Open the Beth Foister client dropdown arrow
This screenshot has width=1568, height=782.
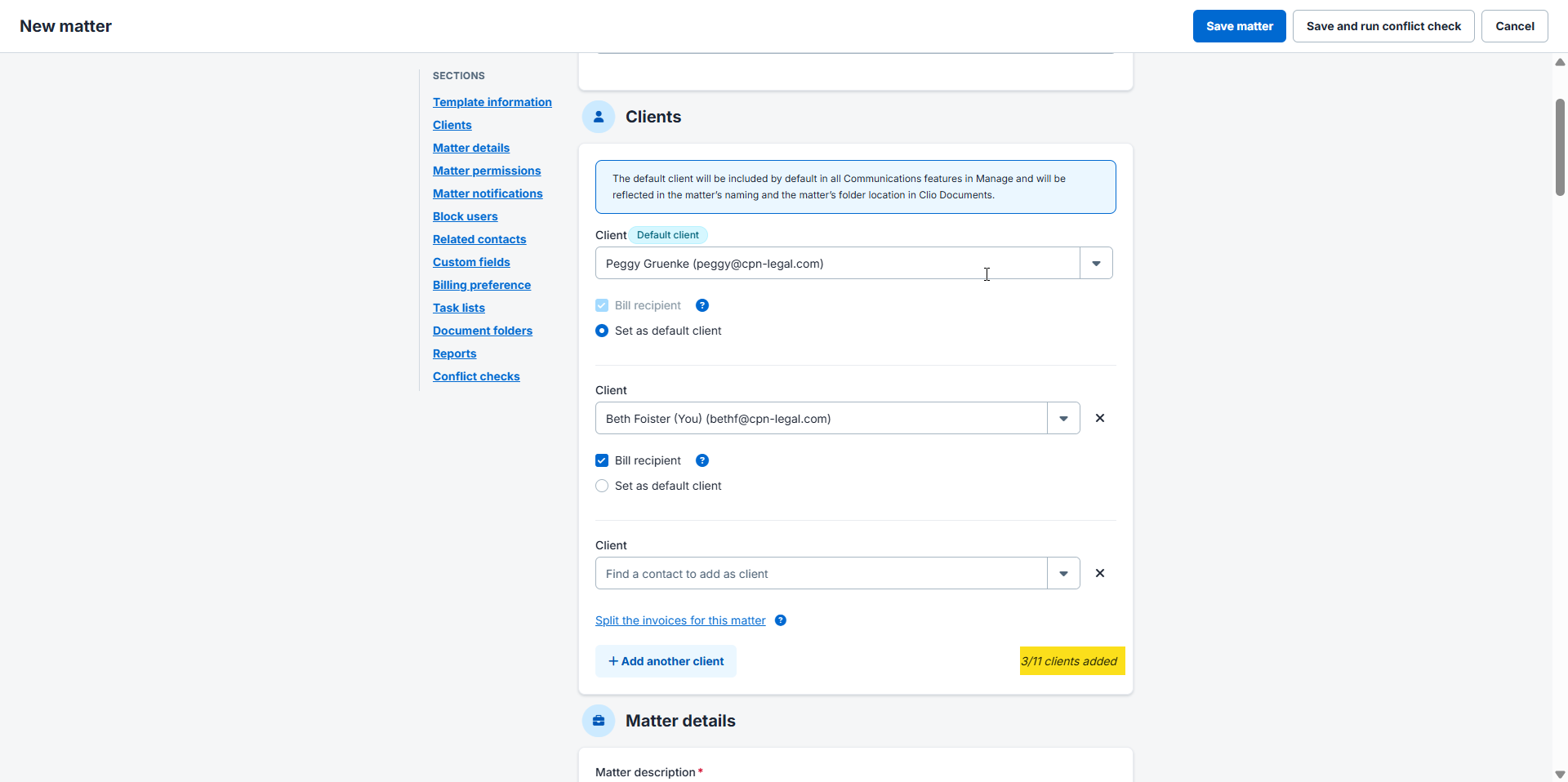coord(1063,419)
